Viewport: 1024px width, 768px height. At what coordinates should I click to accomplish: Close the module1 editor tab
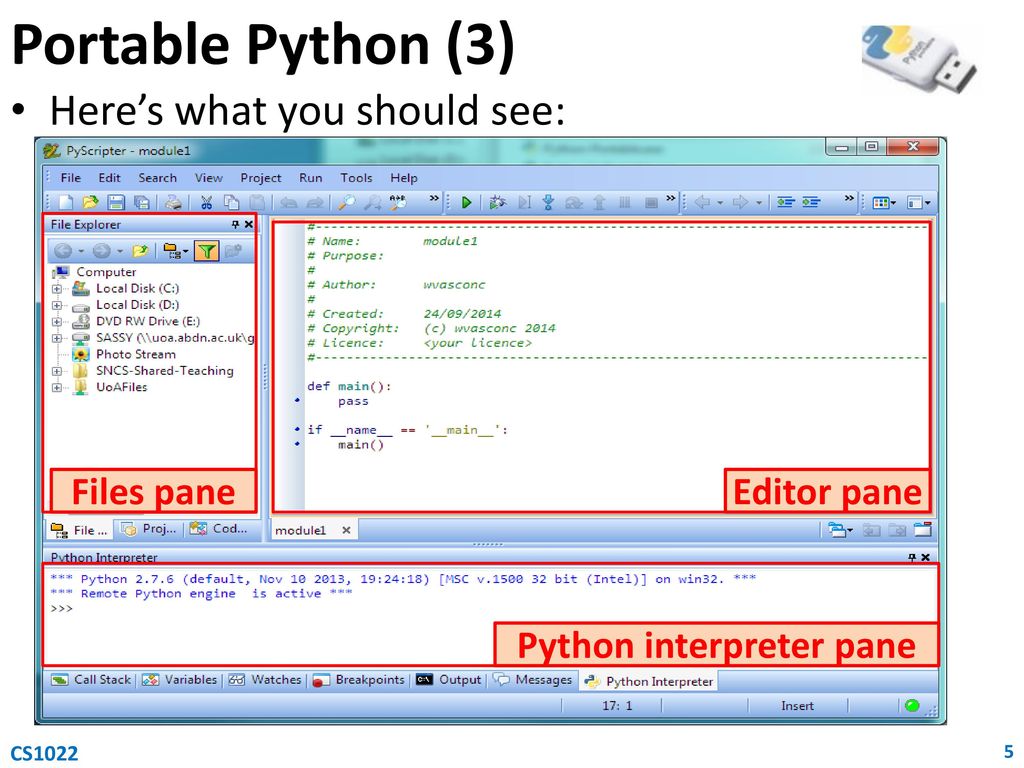tap(346, 530)
